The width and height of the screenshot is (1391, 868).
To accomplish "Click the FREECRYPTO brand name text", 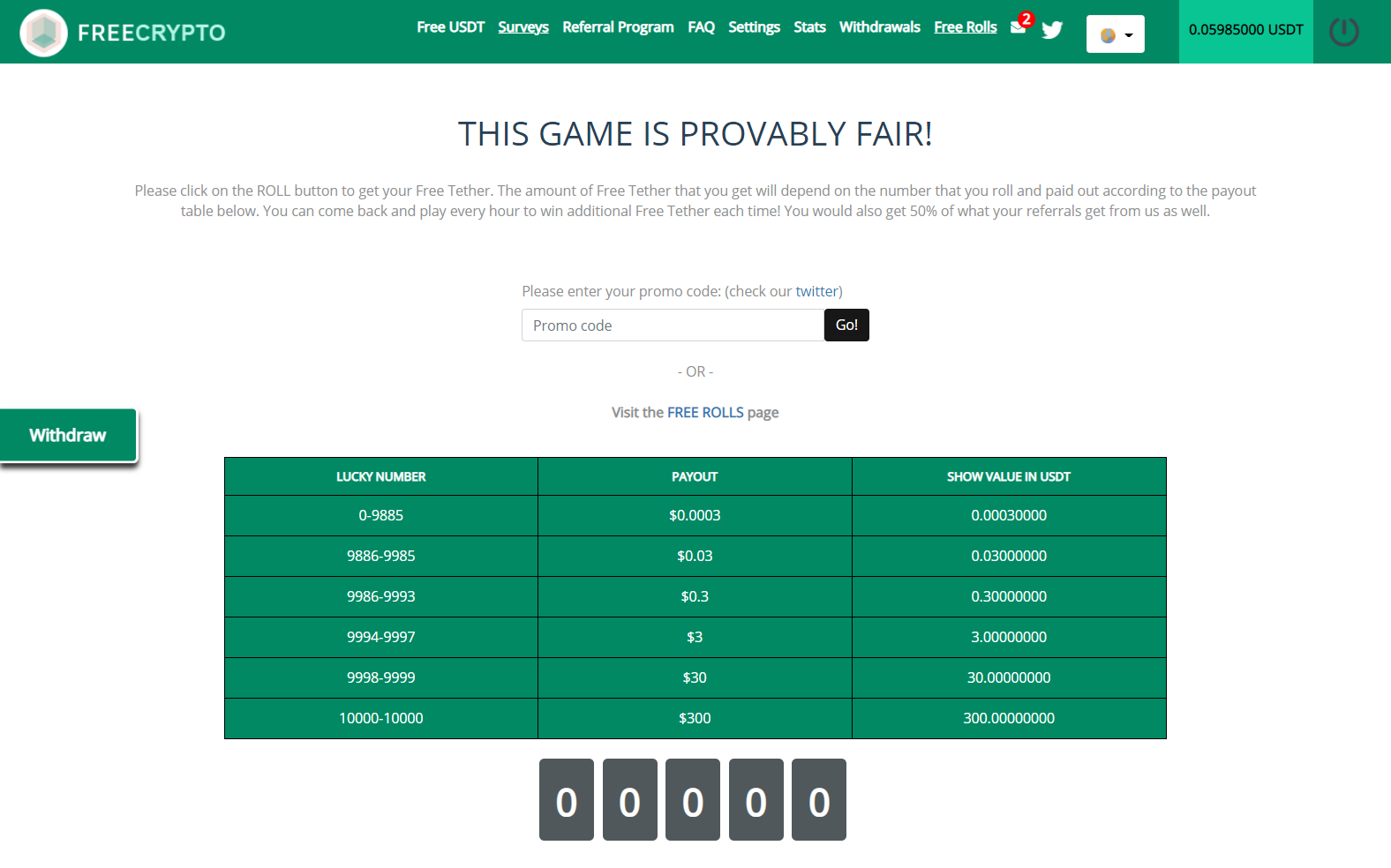I will point(152,33).
